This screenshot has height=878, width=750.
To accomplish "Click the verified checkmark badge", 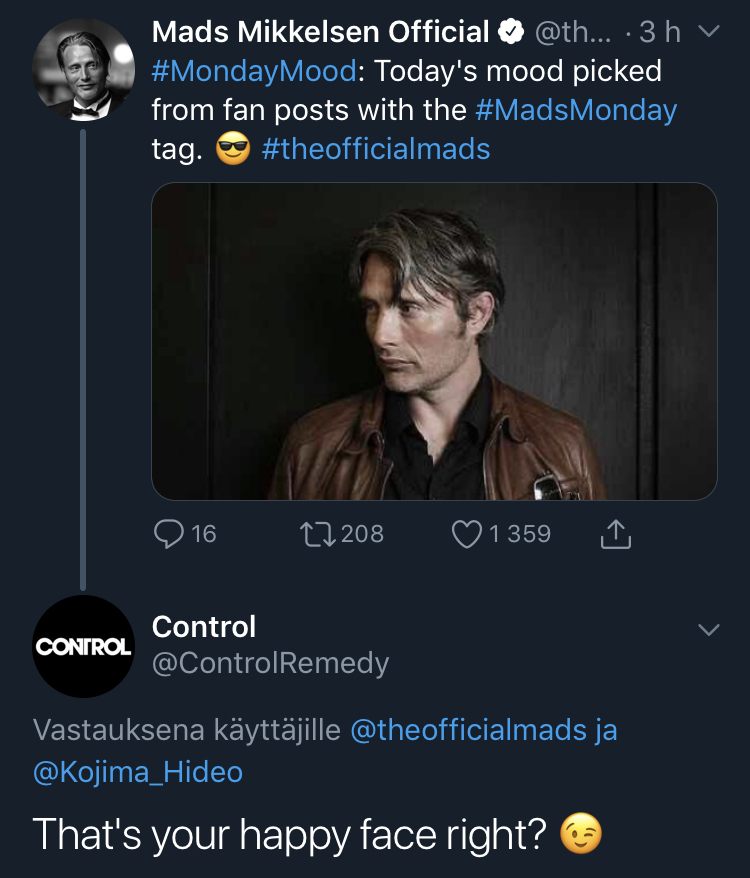I will pos(512,33).
